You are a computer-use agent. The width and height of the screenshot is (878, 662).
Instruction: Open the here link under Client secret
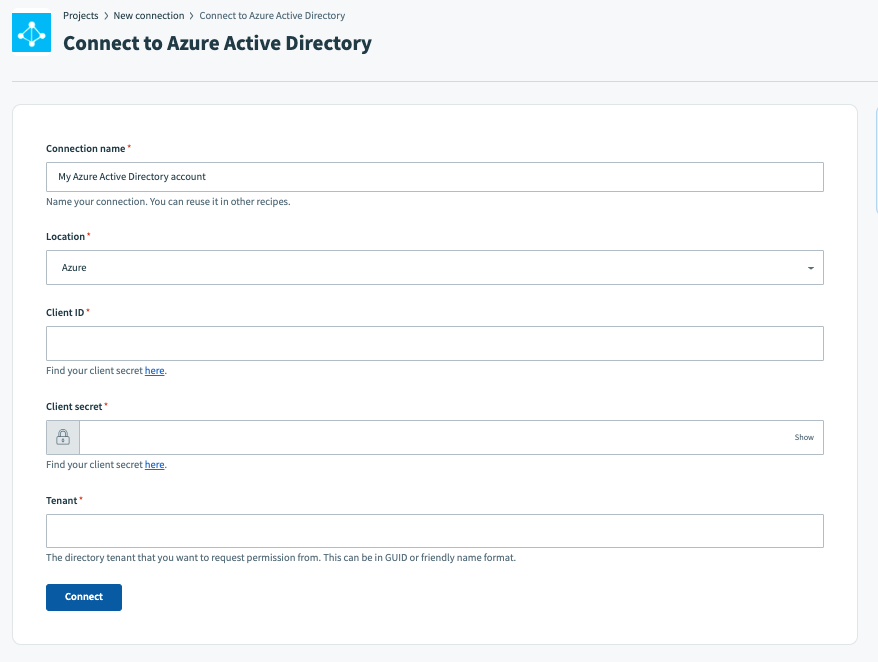[154, 464]
